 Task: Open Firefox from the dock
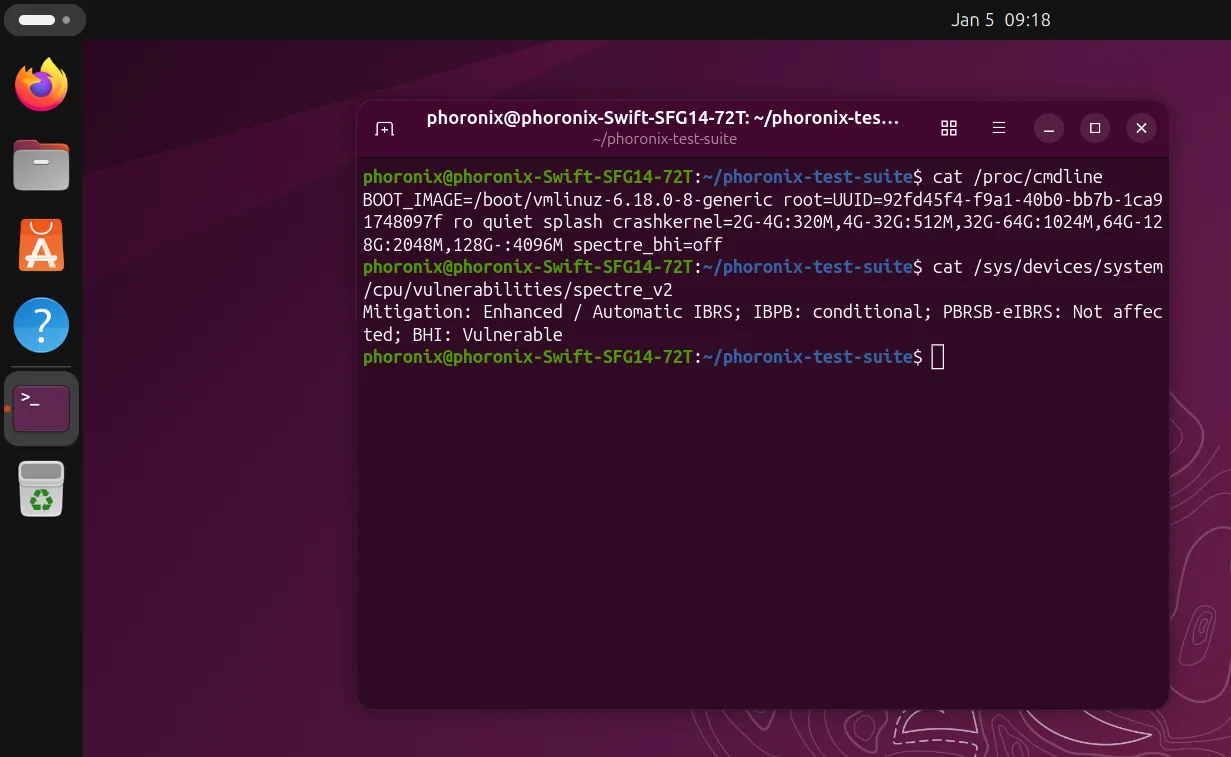click(41, 85)
